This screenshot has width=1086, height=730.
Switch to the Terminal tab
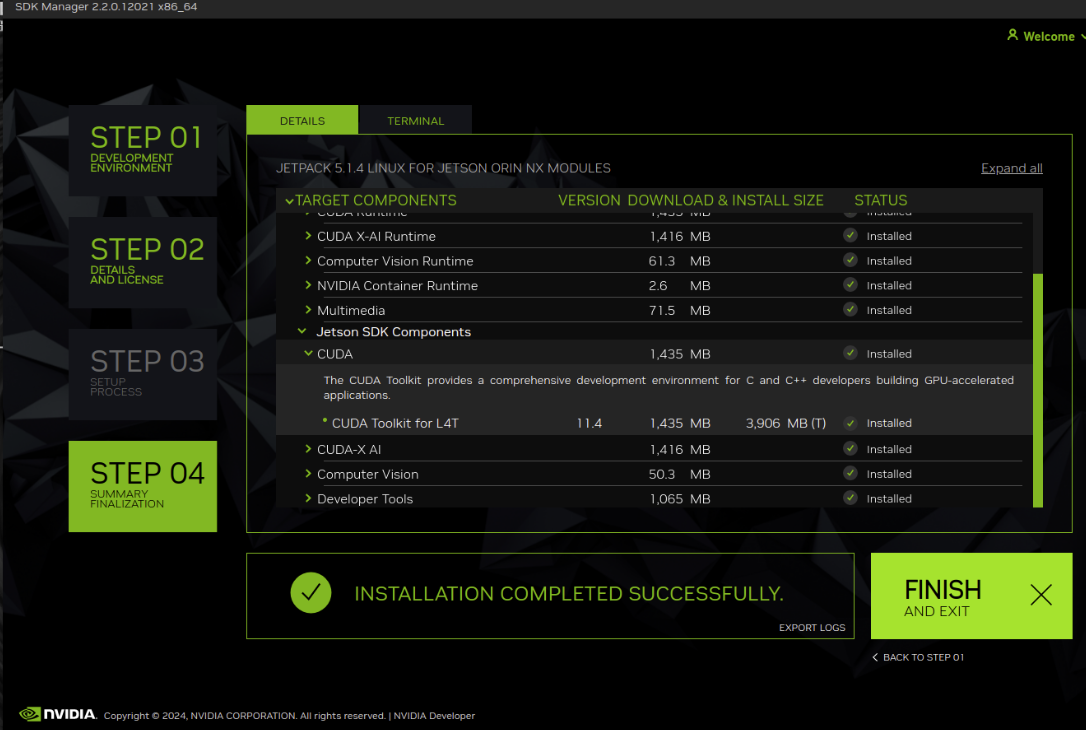[x=416, y=120]
